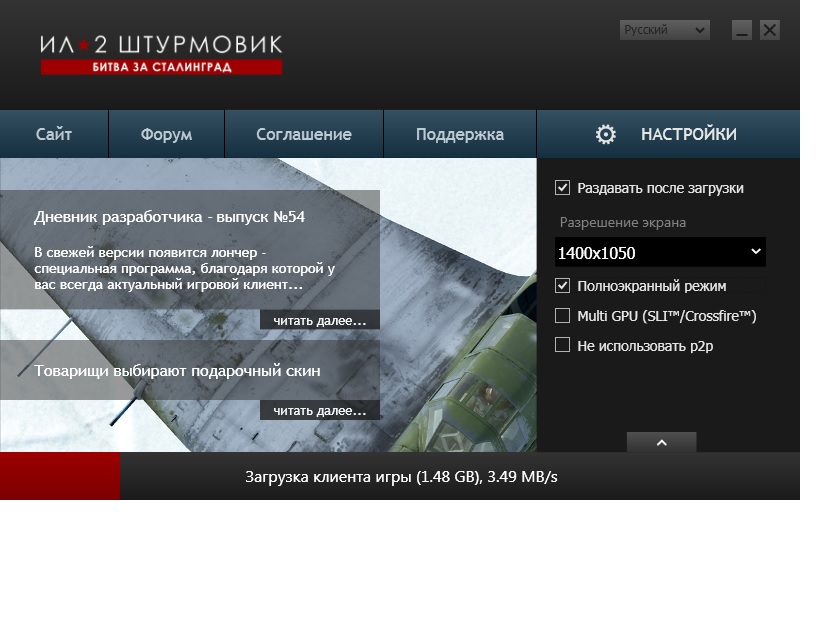
Task: Open the Соглашение tab
Action: pyautogui.click(x=304, y=134)
